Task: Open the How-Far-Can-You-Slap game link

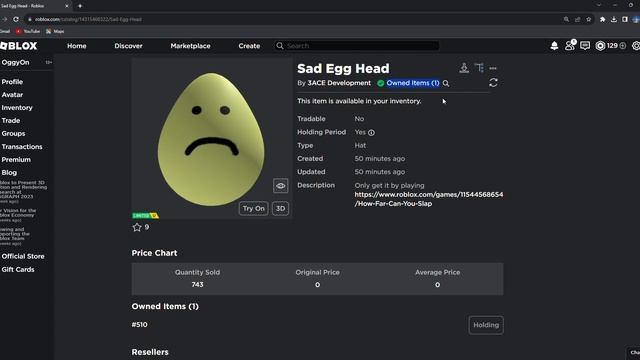Action: 429,199
